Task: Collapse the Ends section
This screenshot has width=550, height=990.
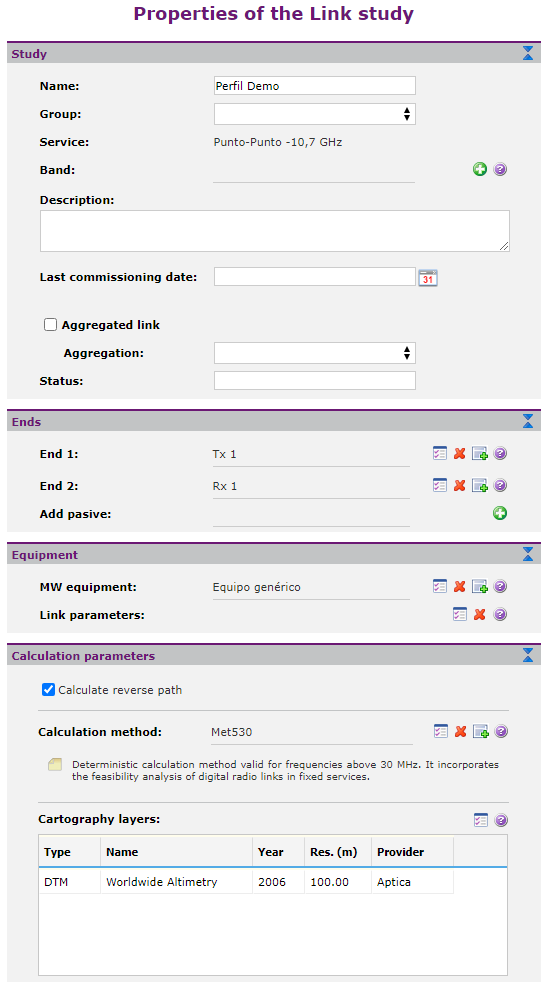Action: (528, 422)
